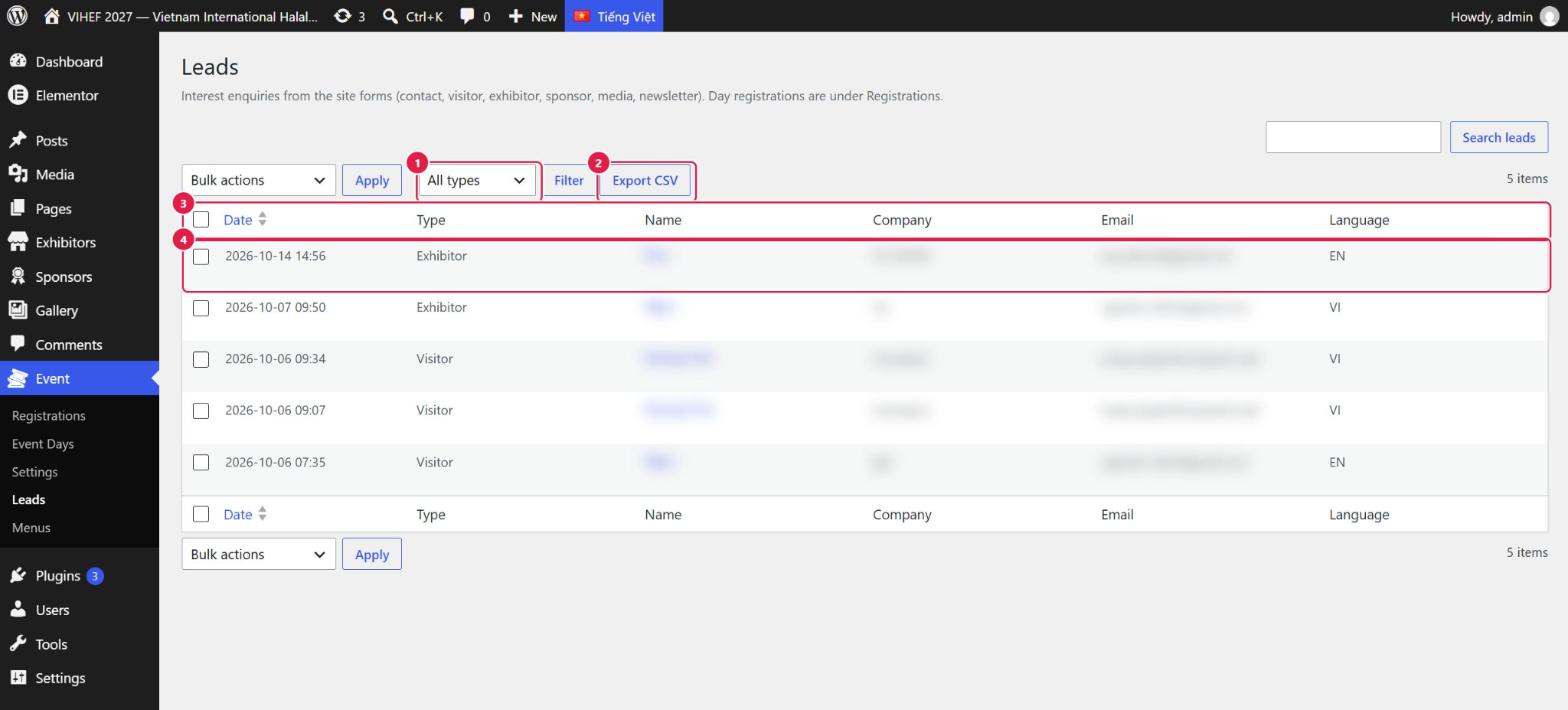Open Event Days submenu item

click(43, 443)
